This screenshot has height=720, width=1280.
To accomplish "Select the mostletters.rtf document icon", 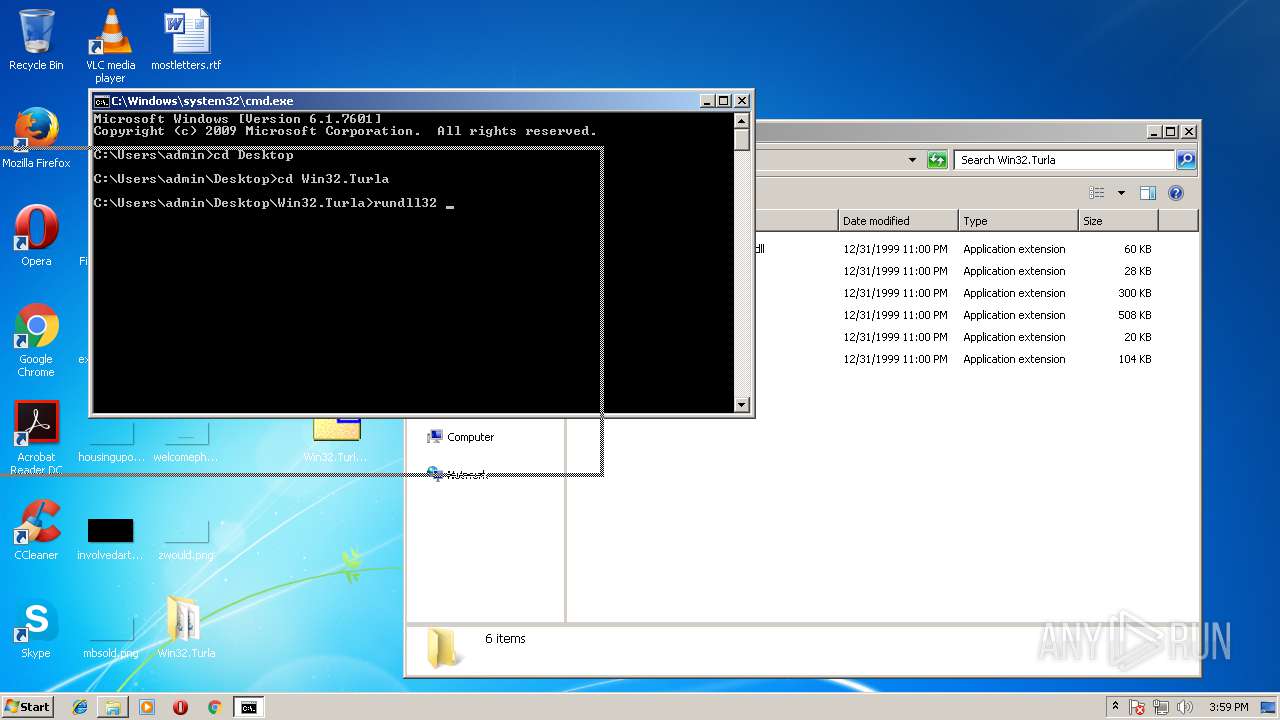I will pyautogui.click(x=186, y=40).
